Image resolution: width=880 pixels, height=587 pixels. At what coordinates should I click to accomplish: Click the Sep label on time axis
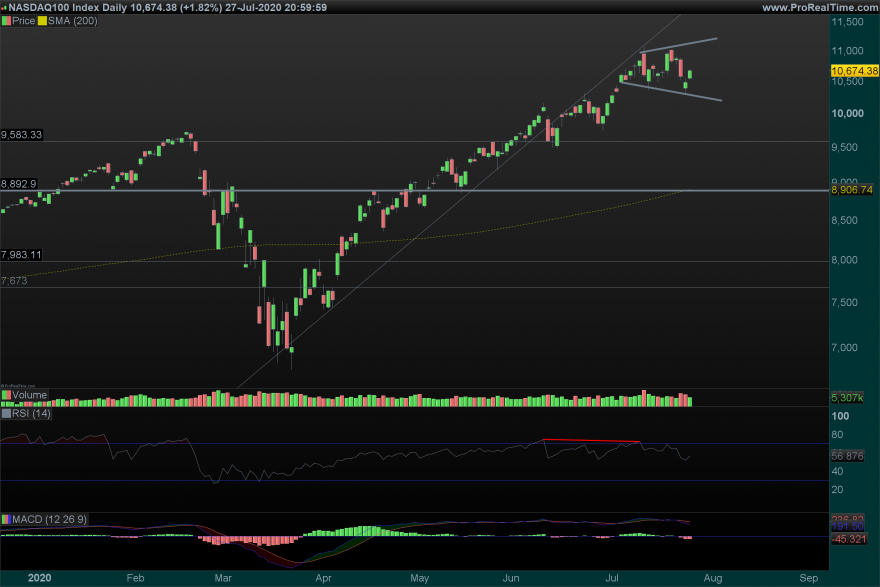pyautogui.click(x=809, y=577)
